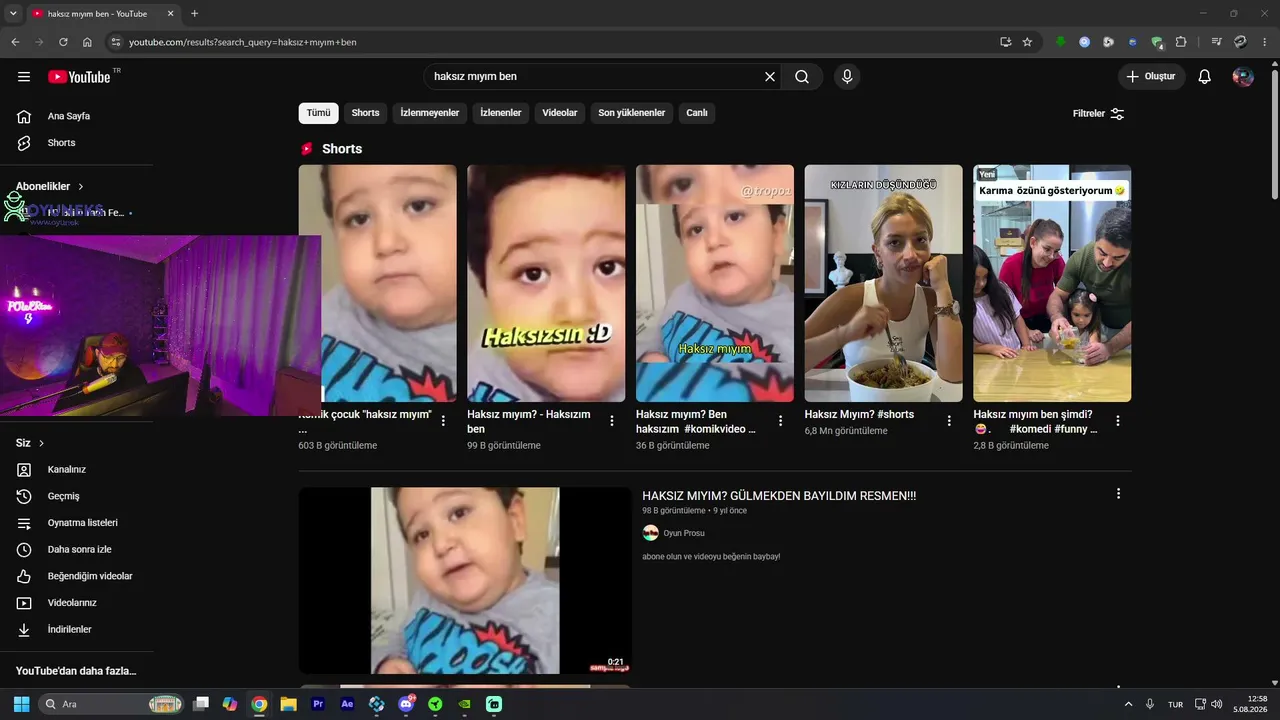Image resolution: width=1280 pixels, height=720 pixels.
Task: Open a new browser tab
Action: 194,14
